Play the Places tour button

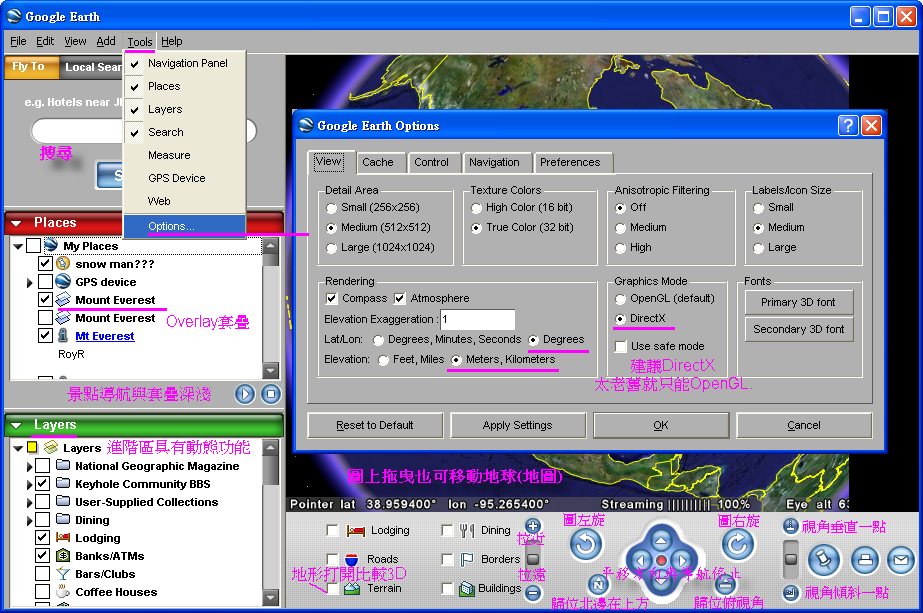(x=245, y=394)
